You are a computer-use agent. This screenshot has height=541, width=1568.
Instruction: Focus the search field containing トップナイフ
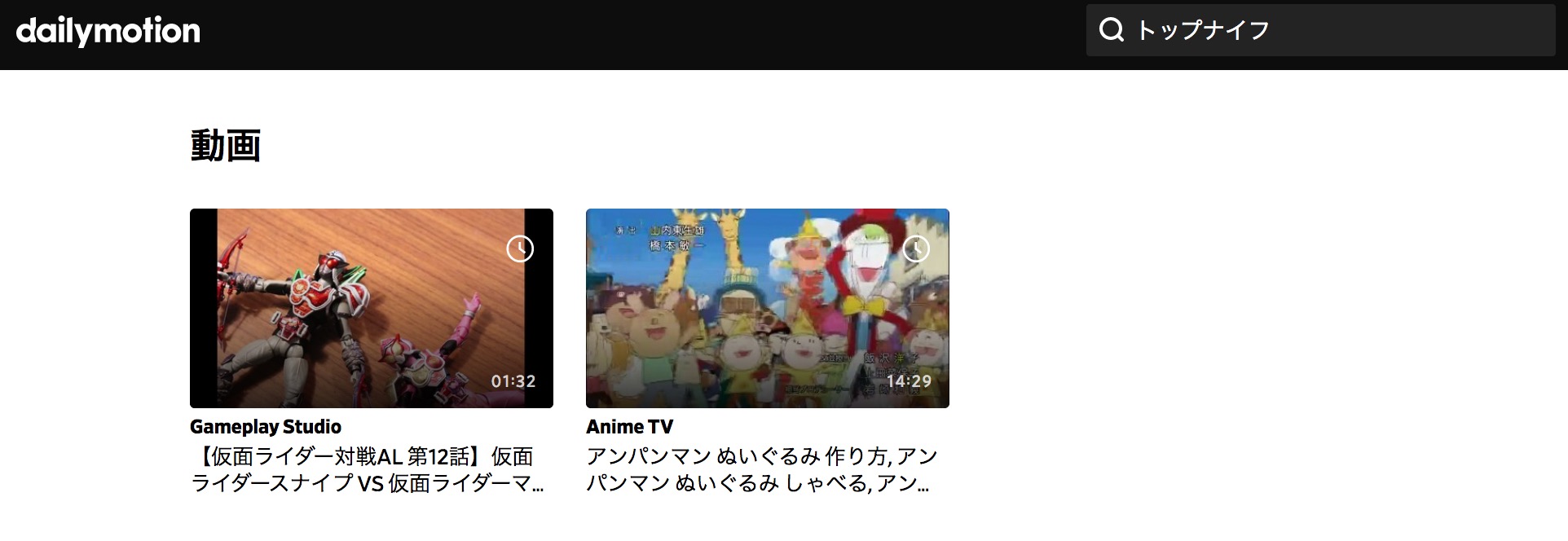(1320, 30)
